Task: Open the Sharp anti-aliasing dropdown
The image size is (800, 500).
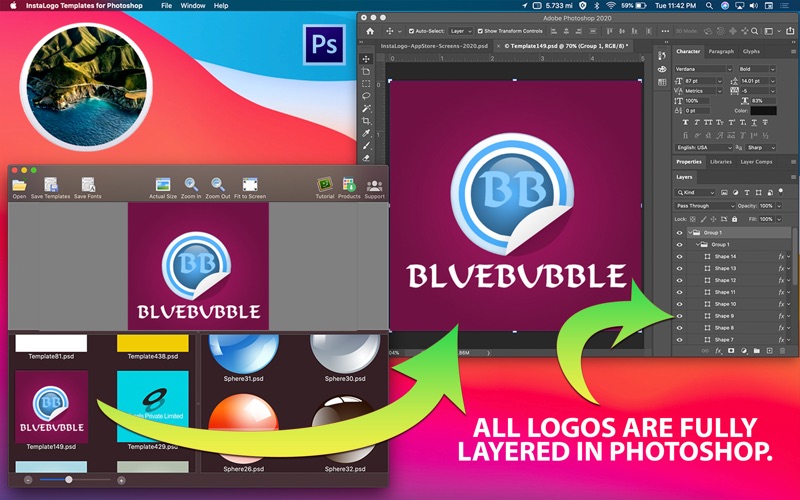Action: 761,147
